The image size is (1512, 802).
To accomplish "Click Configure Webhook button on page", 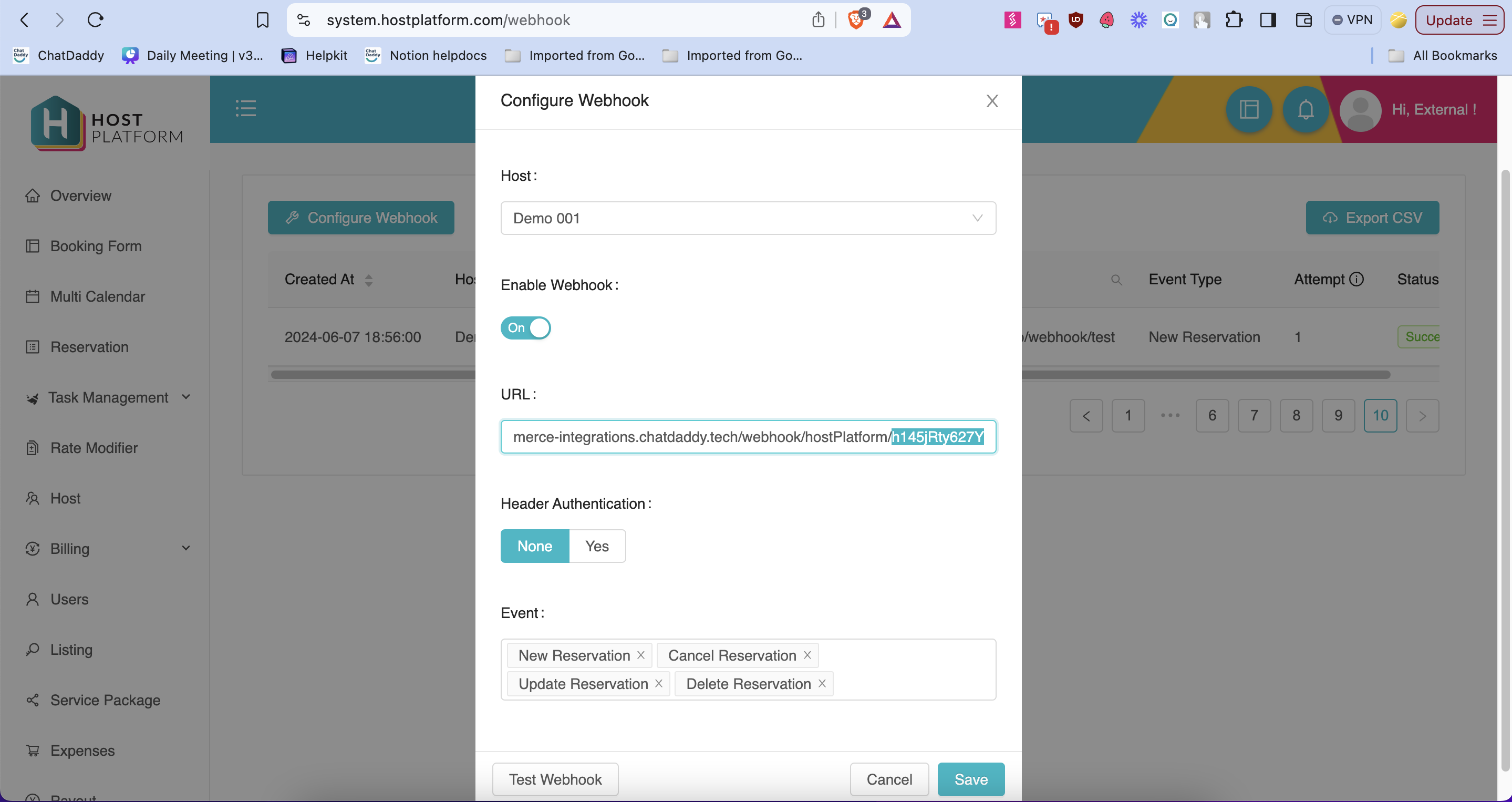I will 361,218.
